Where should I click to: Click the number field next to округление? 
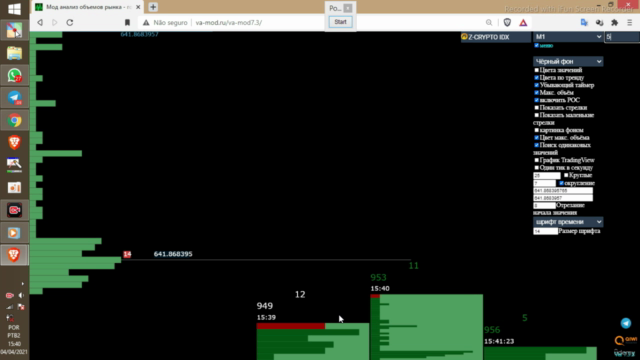544,183
